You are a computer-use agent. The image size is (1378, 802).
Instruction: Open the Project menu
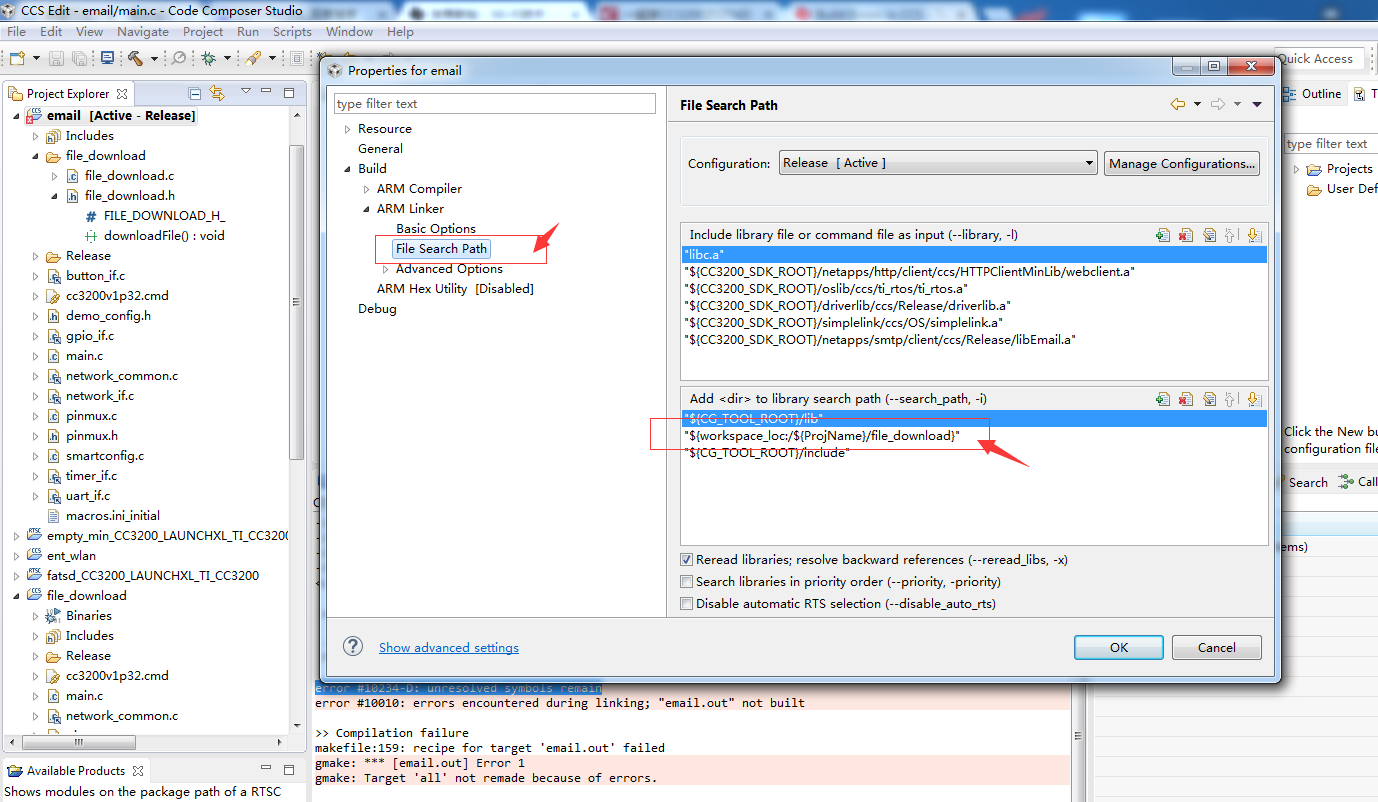(203, 32)
